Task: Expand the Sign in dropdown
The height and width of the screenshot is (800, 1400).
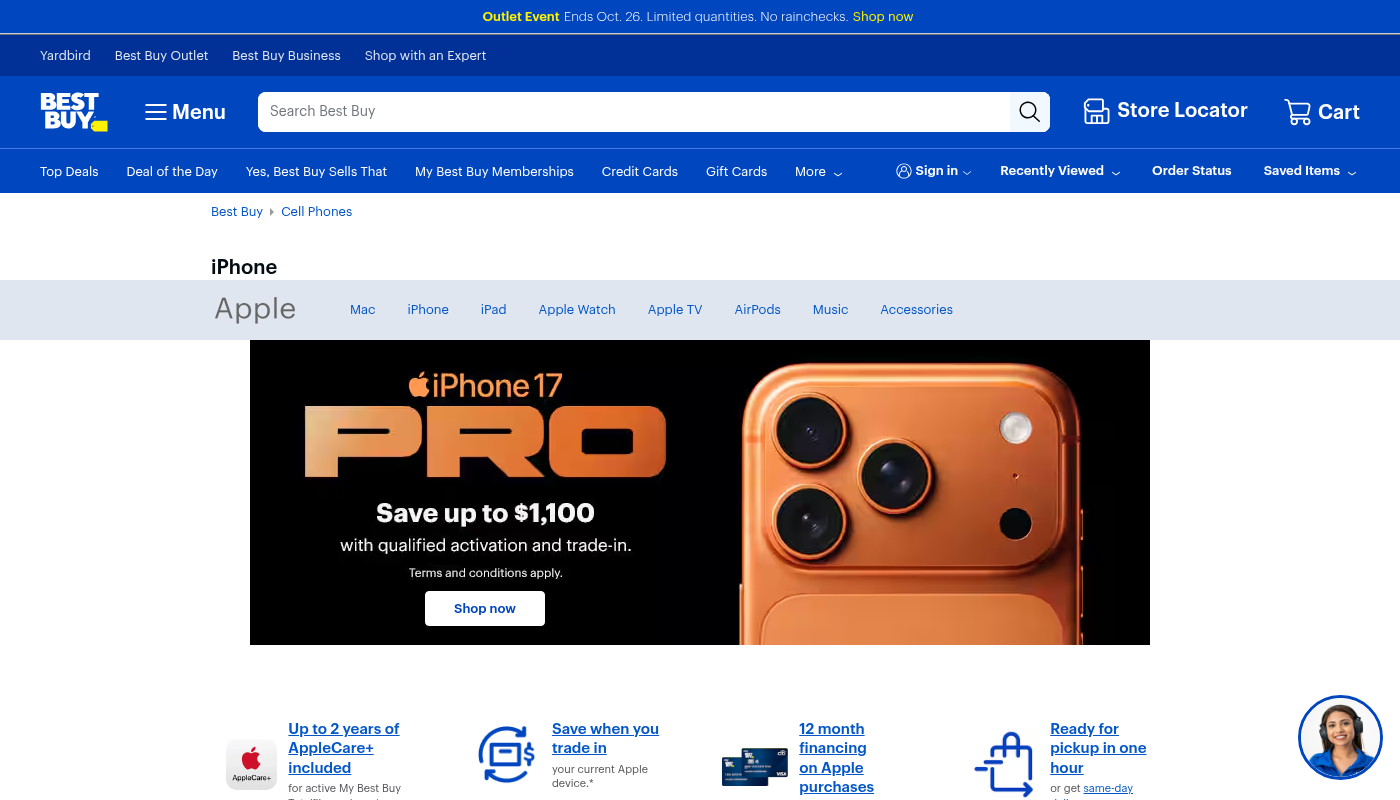Action: pos(934,171)
